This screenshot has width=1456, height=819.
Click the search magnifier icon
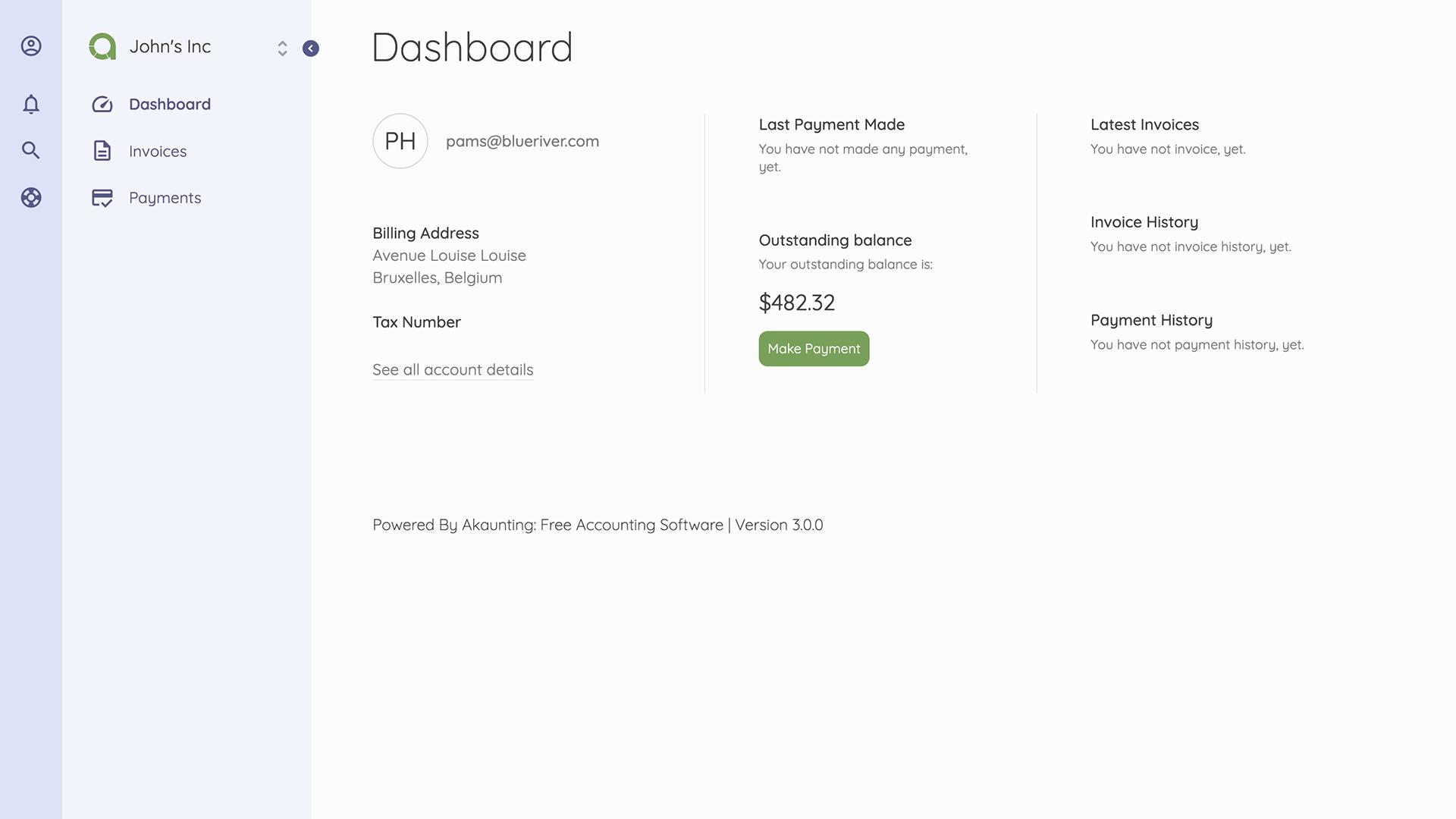click(31, 150)
